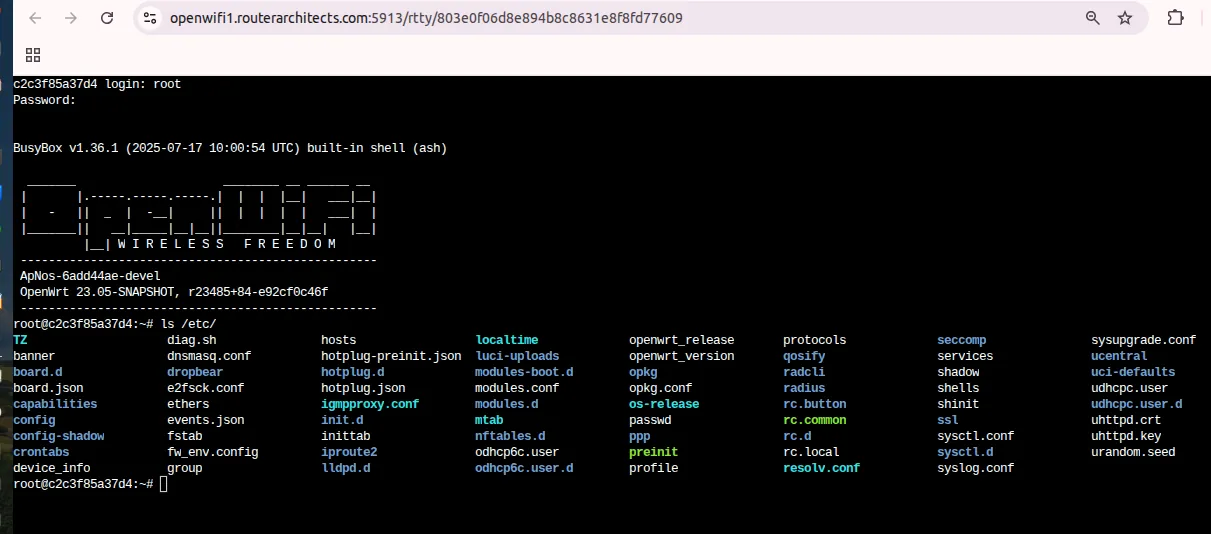Click 'urandom.seed' in the terminal output
The width and height of the screenshot is (1211, 534).
point(1133,452)
